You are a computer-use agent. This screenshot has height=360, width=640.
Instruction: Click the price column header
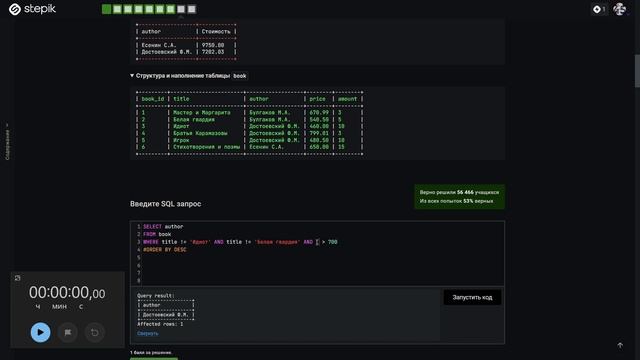pyautogui.click(x=317, y=99)
